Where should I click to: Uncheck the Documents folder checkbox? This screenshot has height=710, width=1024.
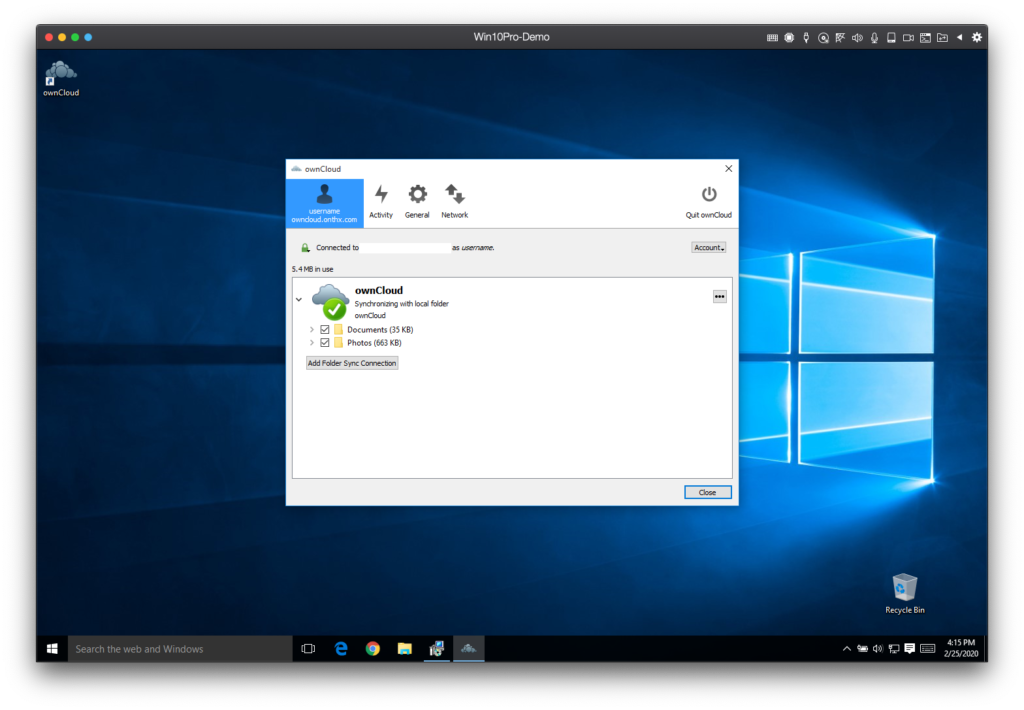pos(325,330)
